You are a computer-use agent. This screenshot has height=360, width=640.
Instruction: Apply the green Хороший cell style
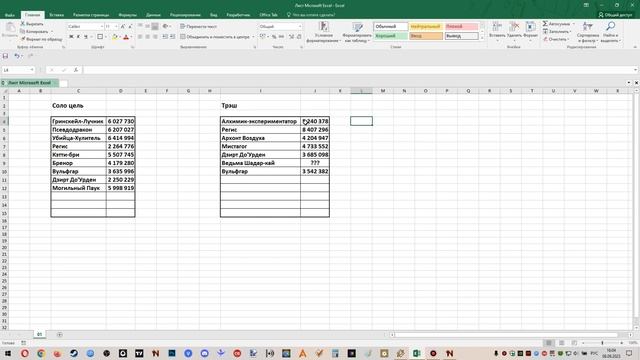click(390, 36)
